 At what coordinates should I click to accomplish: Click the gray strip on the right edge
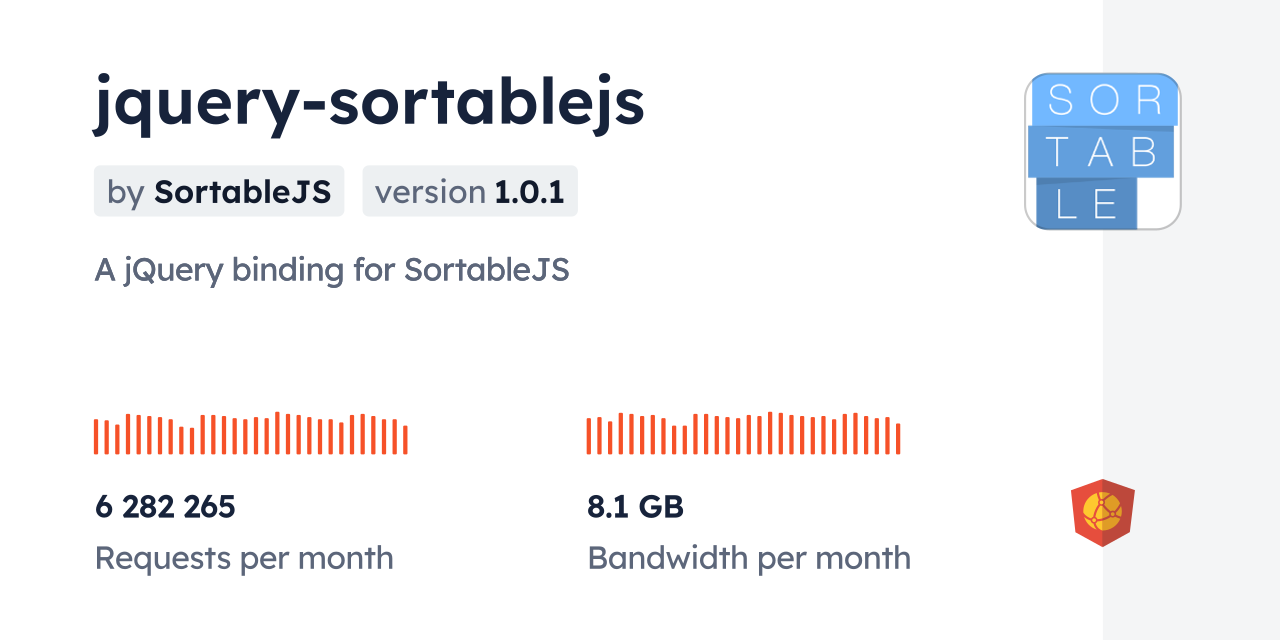pyautogui.click(x=1191, y=320)
